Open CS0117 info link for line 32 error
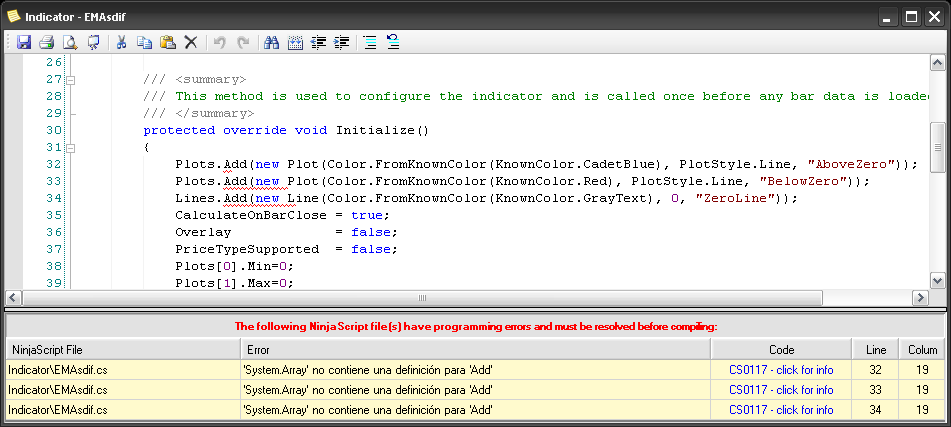The width and height of the screenshot is (951, 427). (x=780, y=371)
